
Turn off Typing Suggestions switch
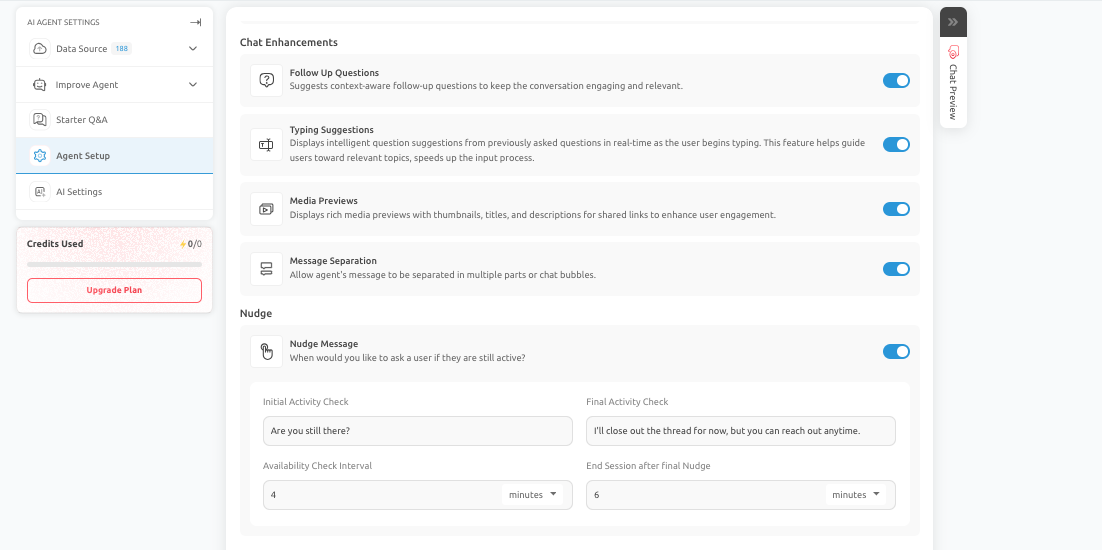pyautogui.click(x=896, y=145)
